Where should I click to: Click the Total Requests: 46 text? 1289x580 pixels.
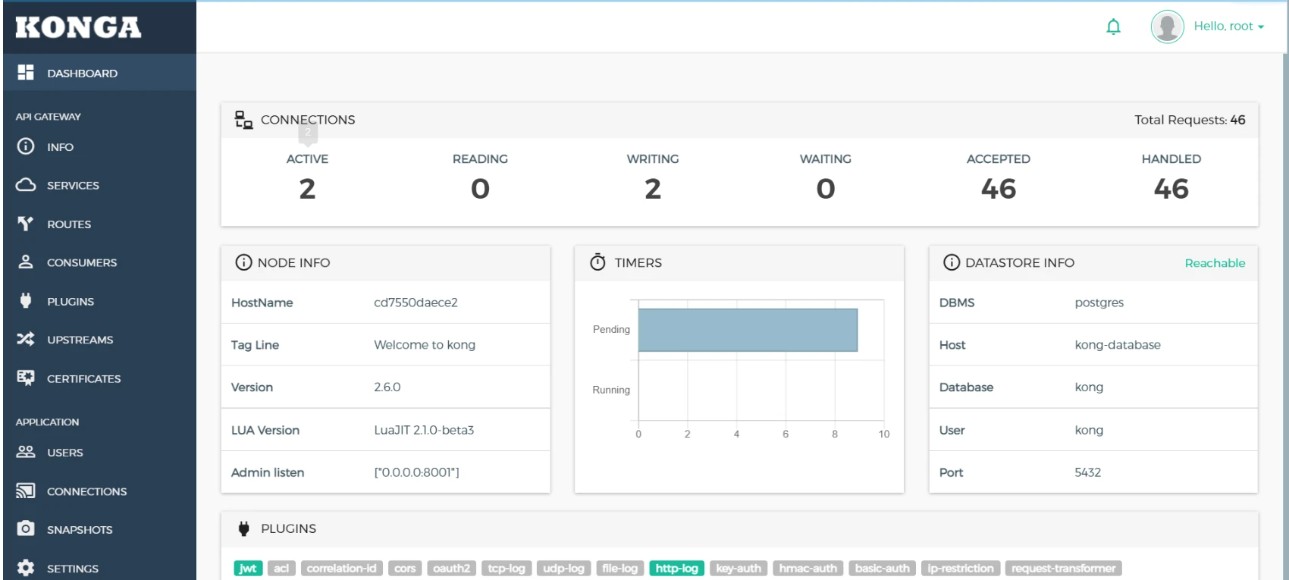(x=1190, y=120)
